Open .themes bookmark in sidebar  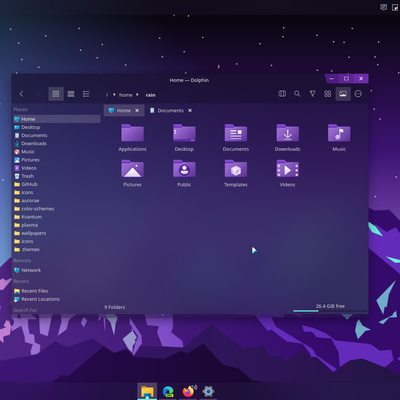(x=57, y=249)
